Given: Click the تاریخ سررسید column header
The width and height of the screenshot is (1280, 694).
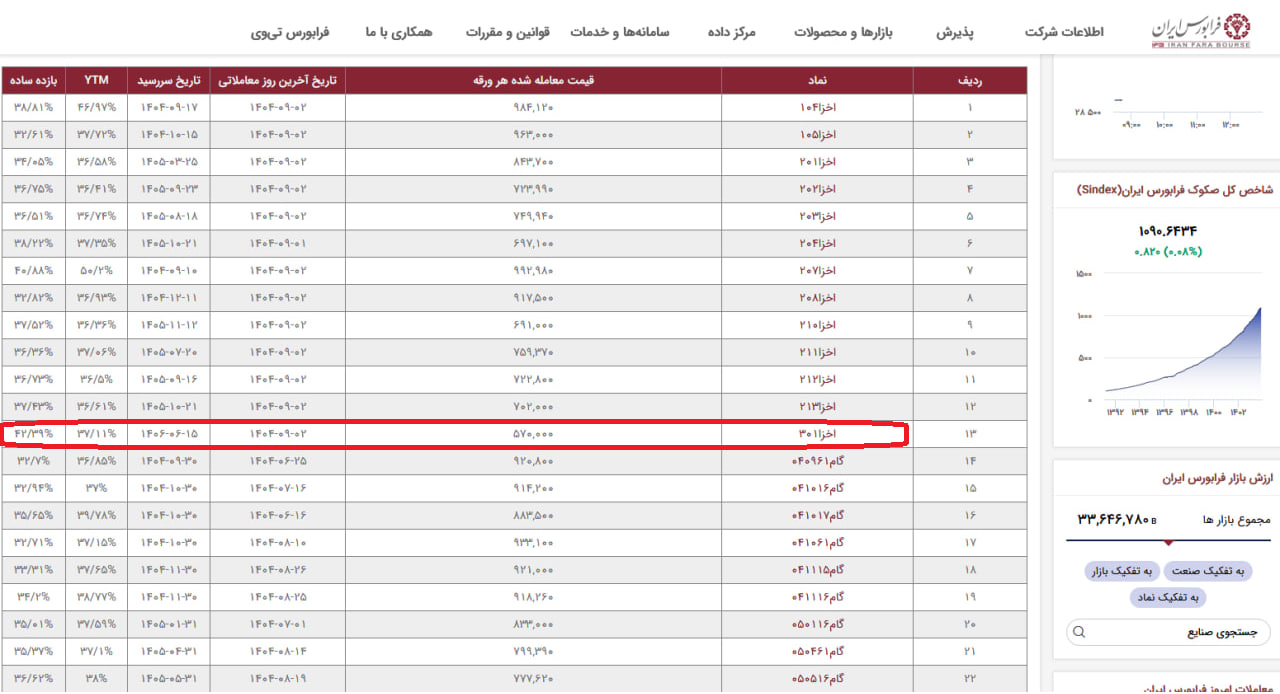Looking at the screenshot, I should point(168,80).
